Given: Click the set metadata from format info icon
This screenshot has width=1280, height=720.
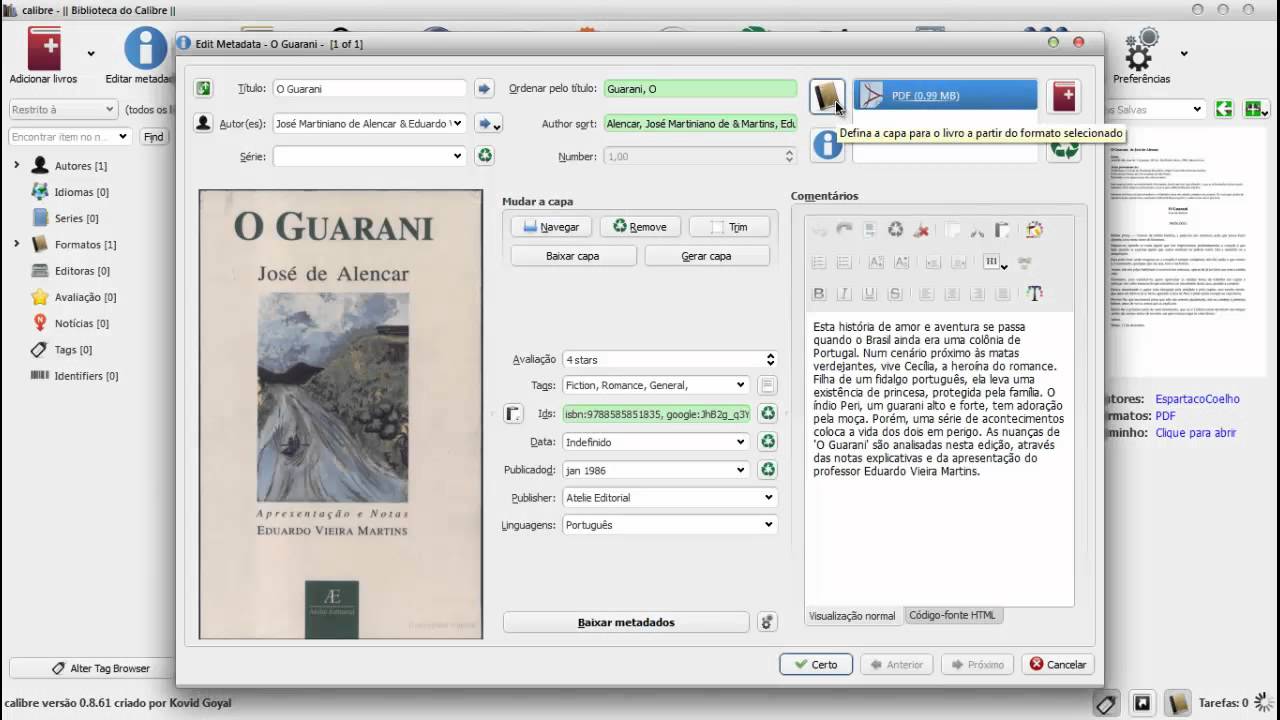Looking at the screenshot, I should (827, 146).
